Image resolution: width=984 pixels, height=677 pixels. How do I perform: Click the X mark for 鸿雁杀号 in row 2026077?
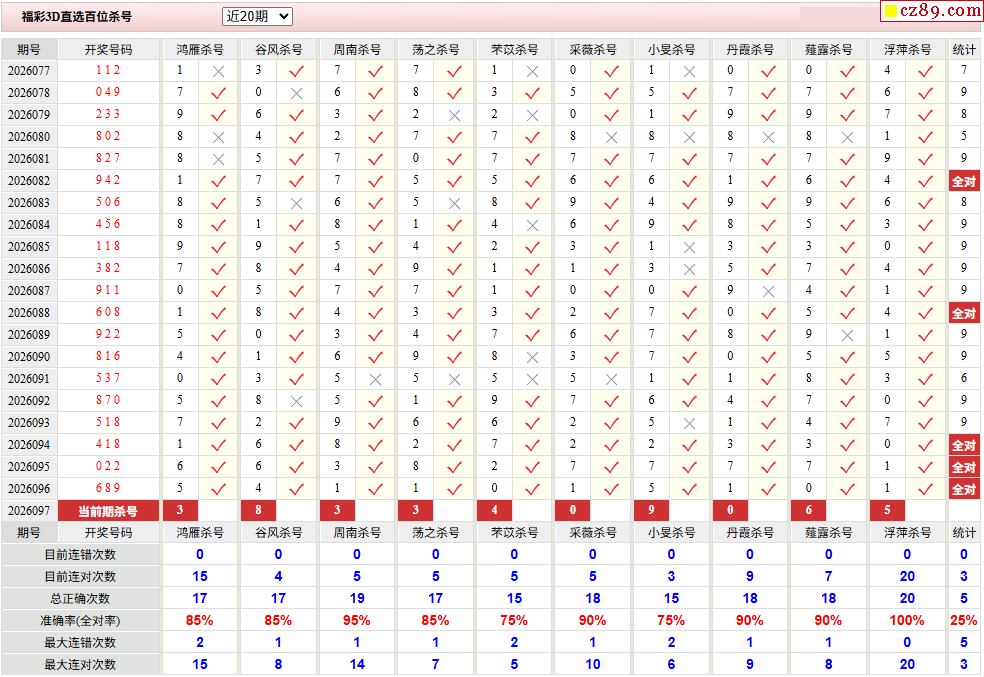click(218, 72)
